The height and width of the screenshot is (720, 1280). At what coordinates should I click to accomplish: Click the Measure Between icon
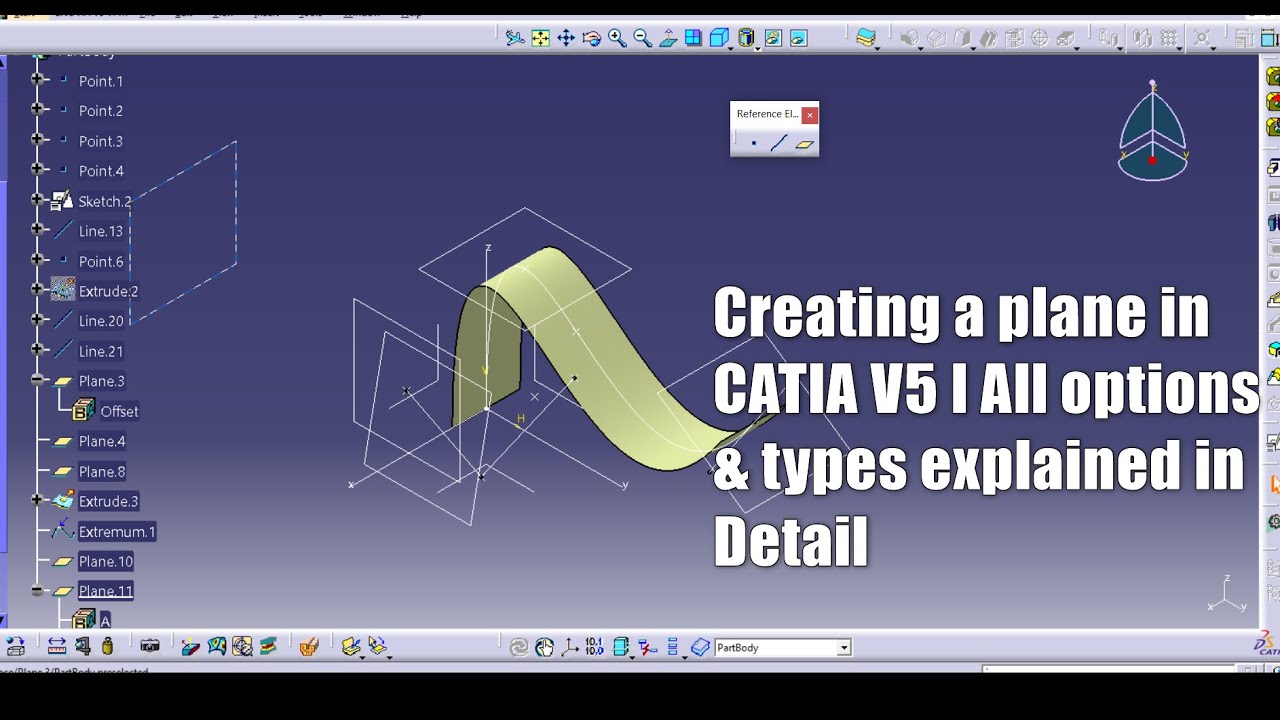pyautogui.click(x=57, y=647)
